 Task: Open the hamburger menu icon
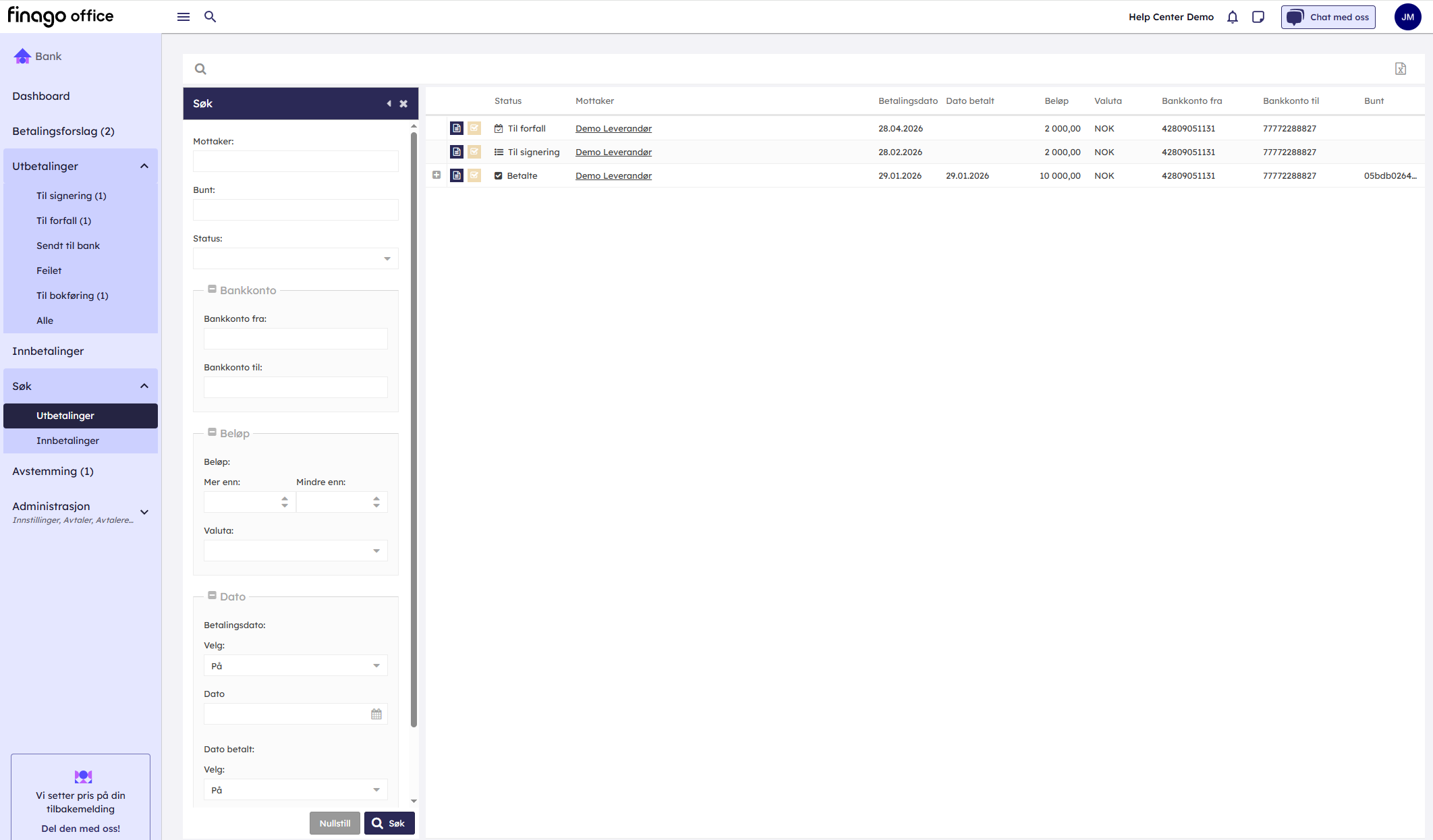click(183, 17)
